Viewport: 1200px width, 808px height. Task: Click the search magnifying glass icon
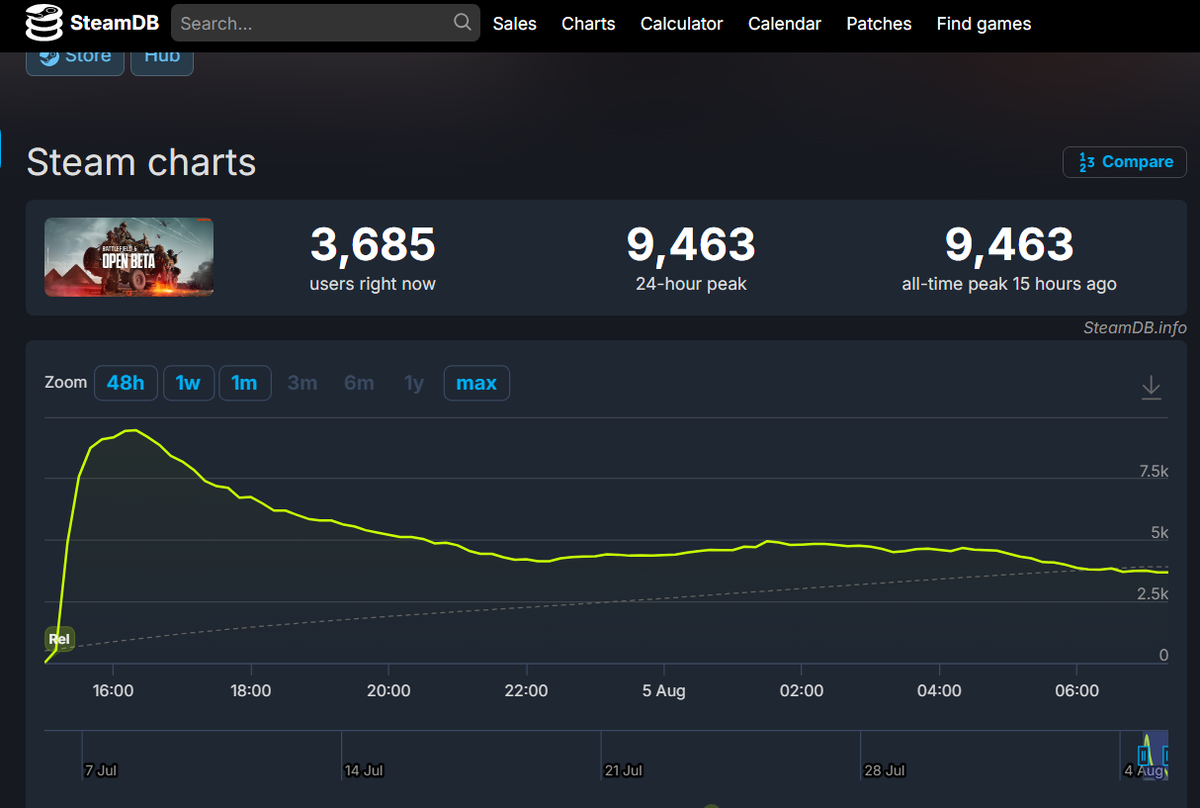click(x=461, y=21)
